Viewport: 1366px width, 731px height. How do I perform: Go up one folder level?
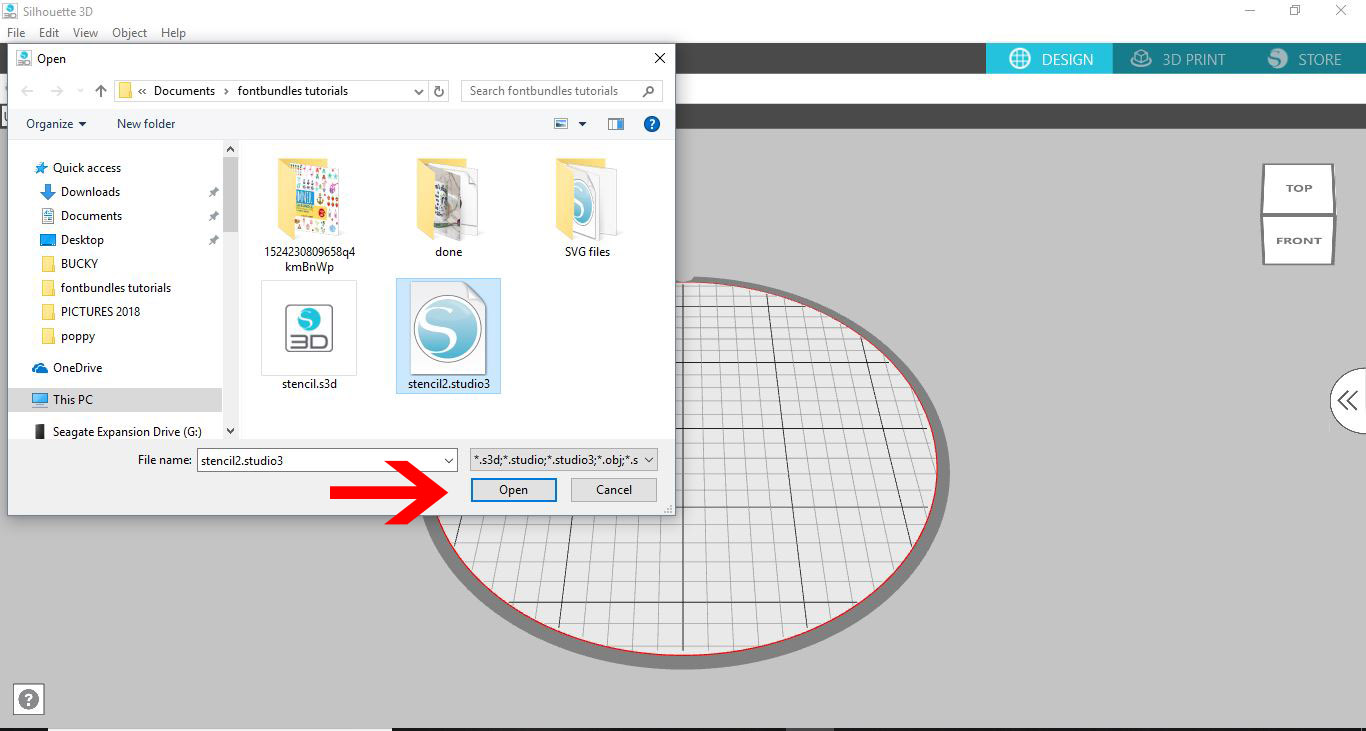(x=101, y=91)
